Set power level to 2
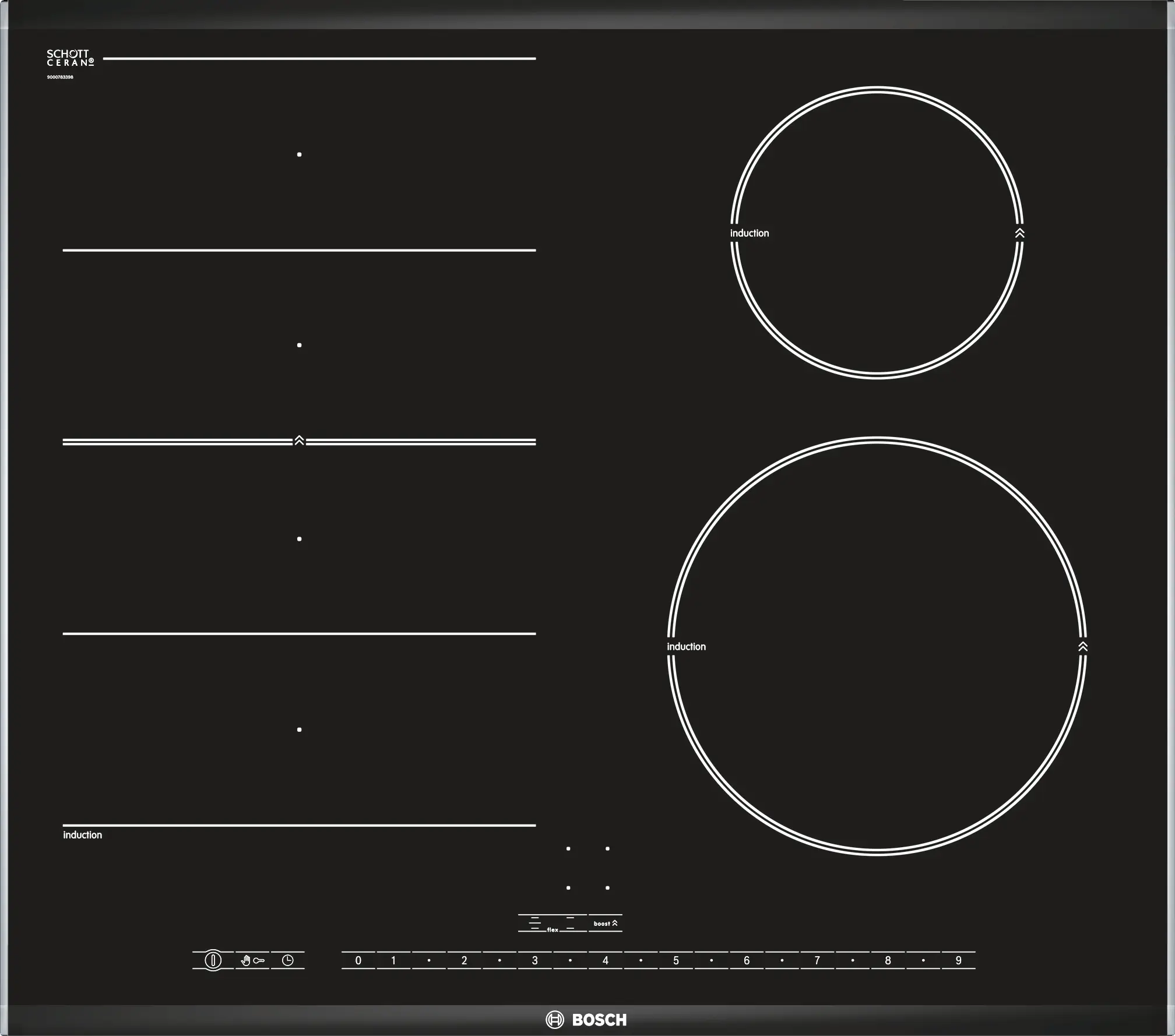 tap(464, 960)
